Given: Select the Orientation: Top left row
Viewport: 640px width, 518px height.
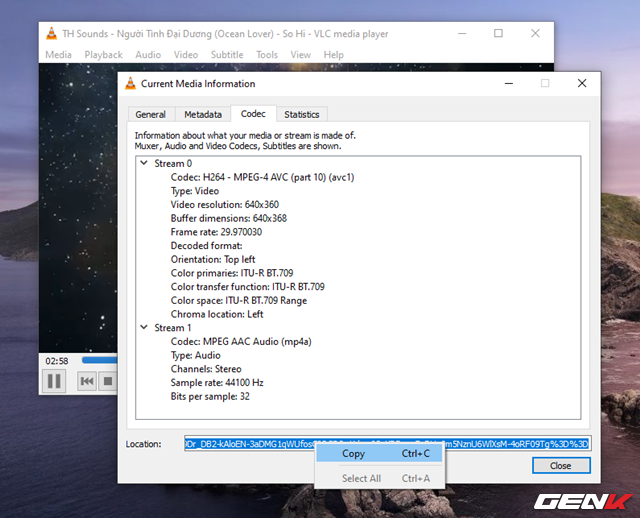Looking at the screenshot, I should [x=213, y=259].
